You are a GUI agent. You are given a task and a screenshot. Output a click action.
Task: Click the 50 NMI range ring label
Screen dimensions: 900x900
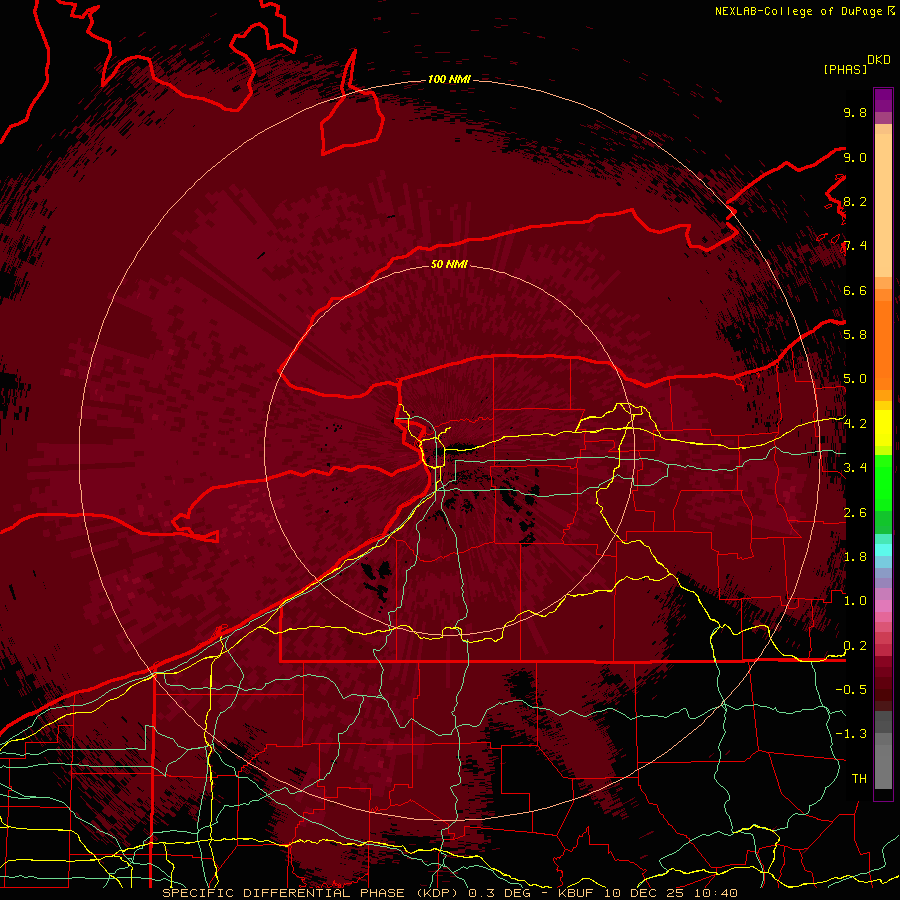449,264
